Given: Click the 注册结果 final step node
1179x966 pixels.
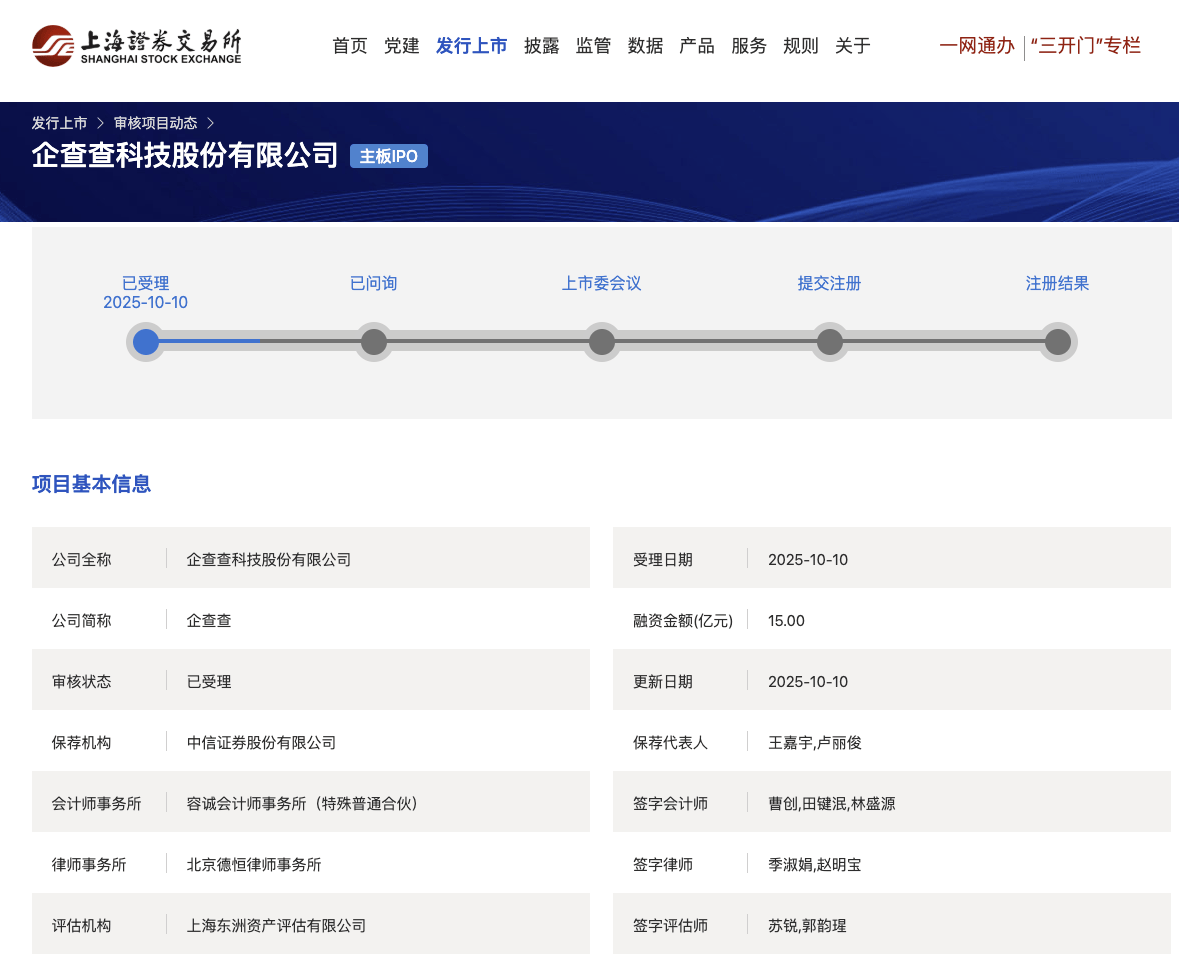Looking at the screenshot, I should click(x=1058, y=342).
